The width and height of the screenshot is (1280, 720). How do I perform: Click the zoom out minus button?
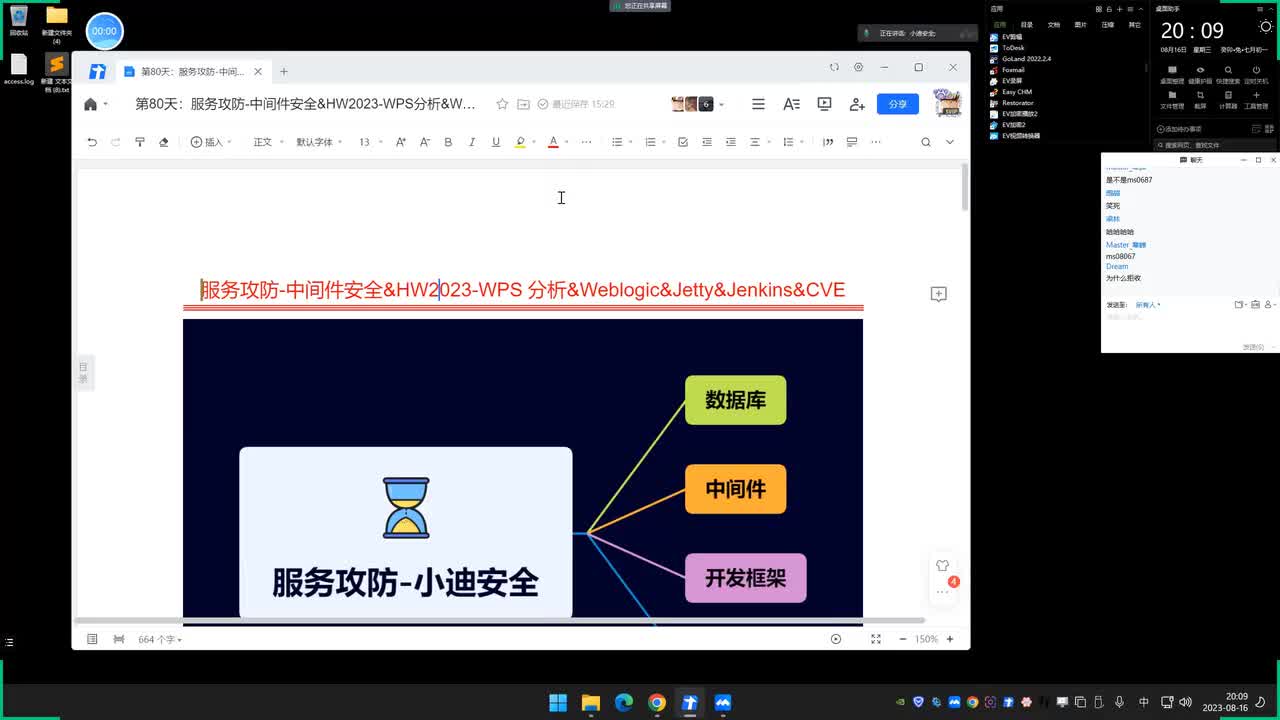[x=903, y=639]
